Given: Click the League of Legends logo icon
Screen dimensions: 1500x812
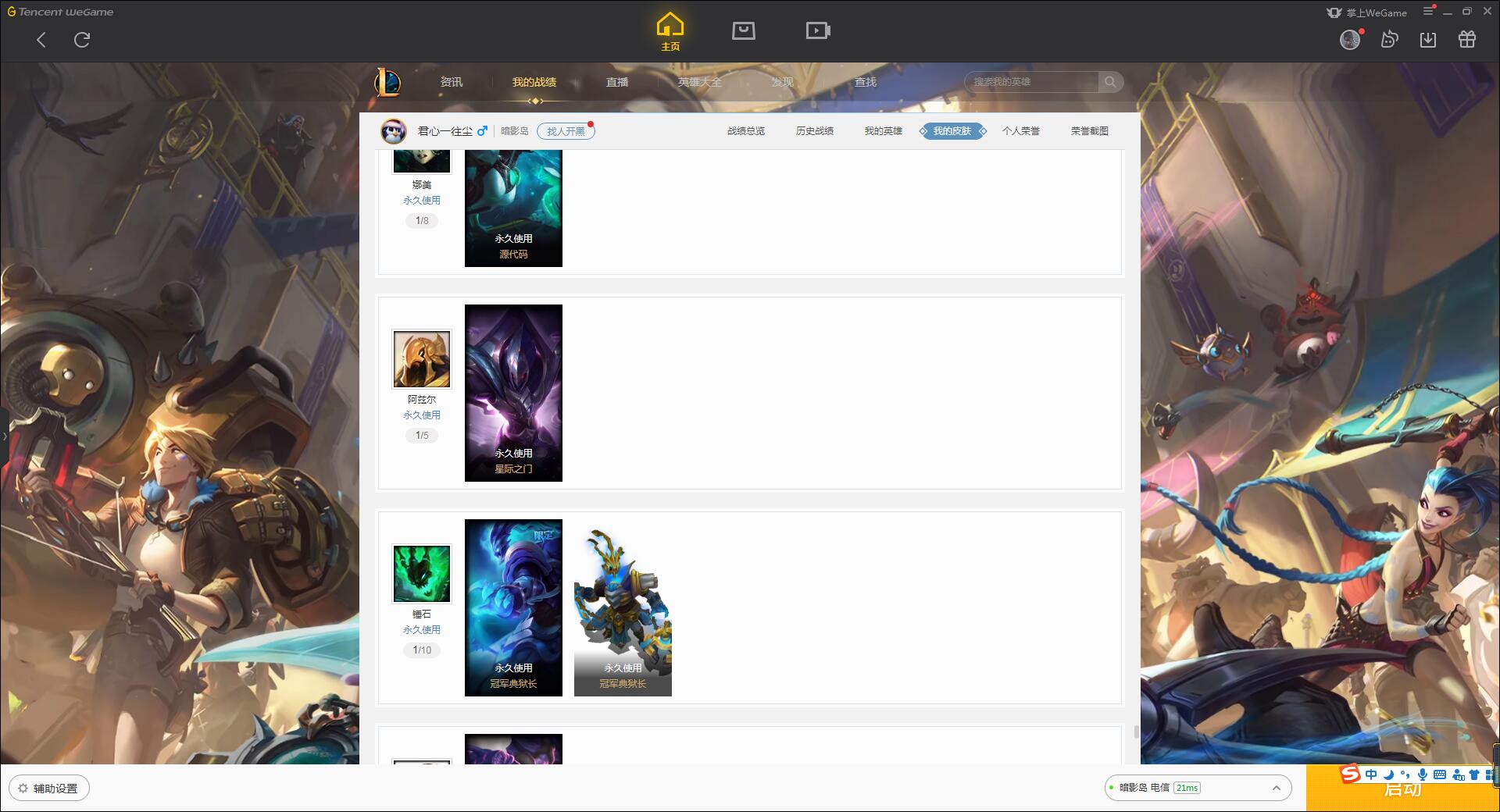Looking at the screenshot, I should click(x=387, y=82).
